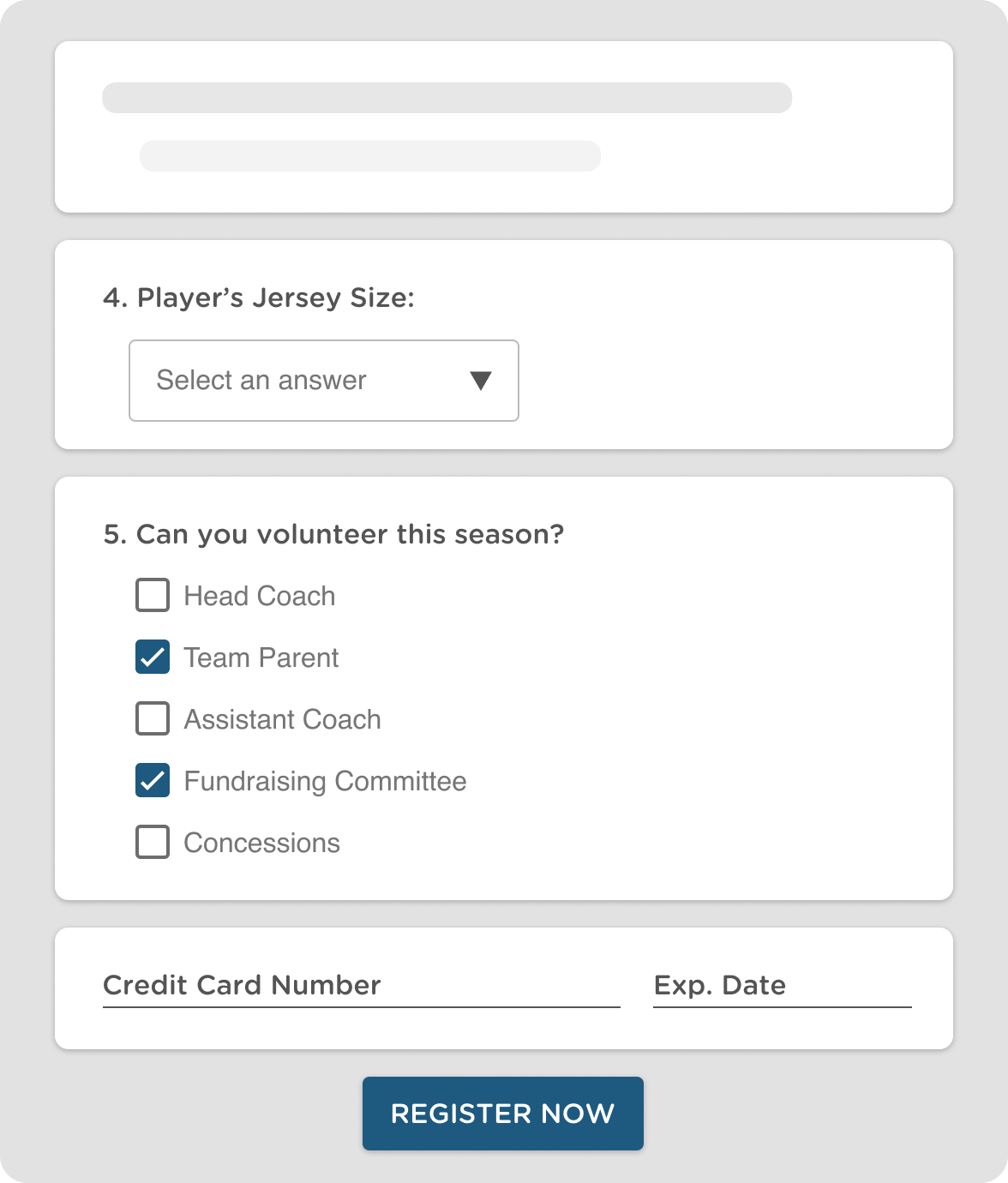Viewport: 1008px width, 1183px height.
Task: Click the topmost placeholder header card
Action: coord(504,127)
